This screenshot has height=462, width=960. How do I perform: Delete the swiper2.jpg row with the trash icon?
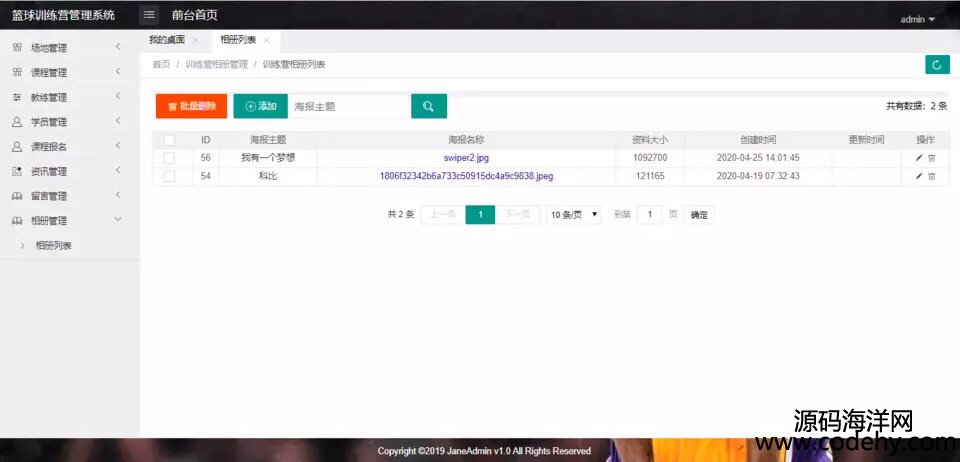[x=932, y=158]
